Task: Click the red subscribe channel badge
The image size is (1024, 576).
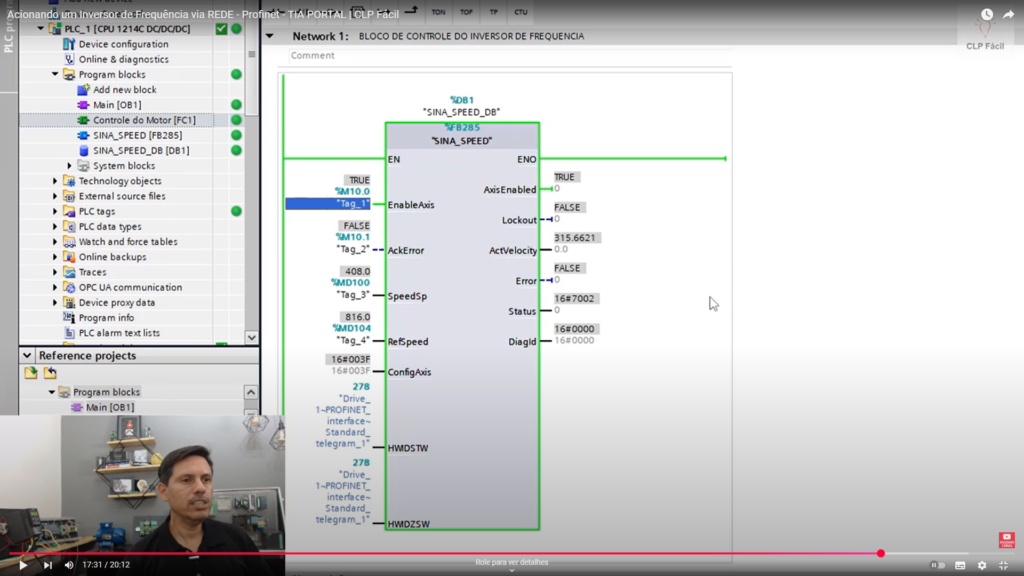Action: click(x=1006, y=540)
